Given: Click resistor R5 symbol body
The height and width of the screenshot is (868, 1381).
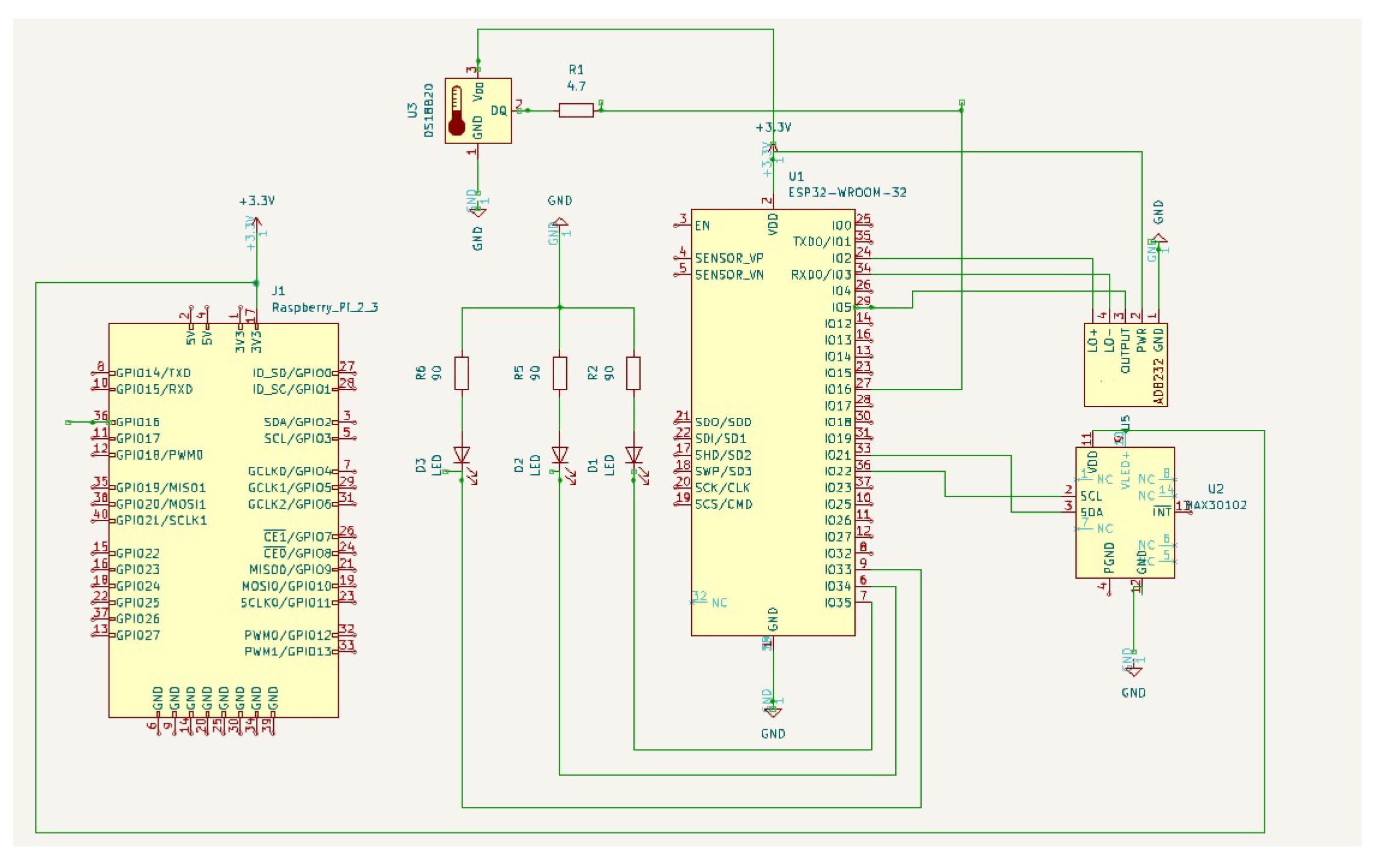Looking at the screenshot, I should [x=559, y=373].
